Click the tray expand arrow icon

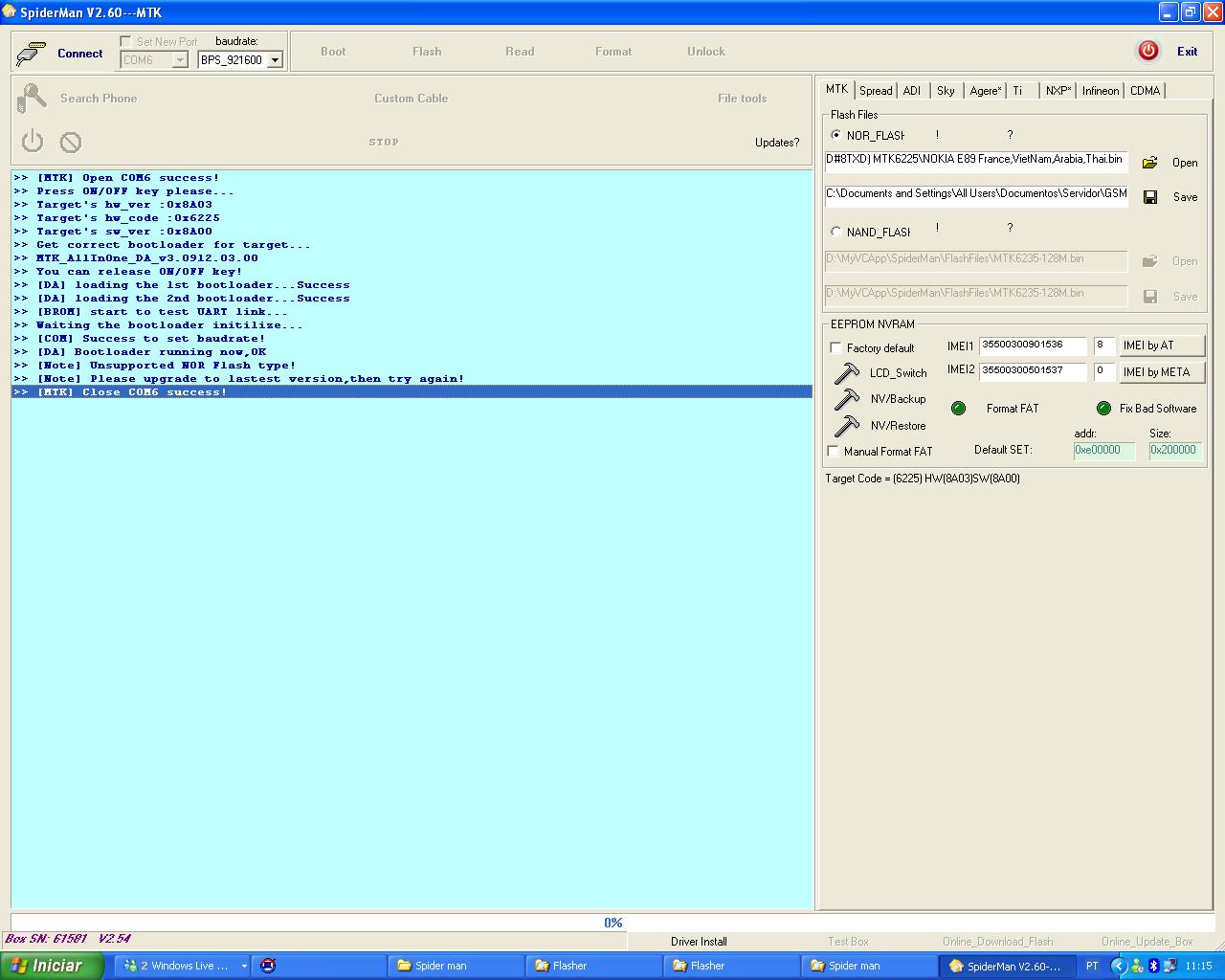pyautogui.click(x=1118, y=966)
